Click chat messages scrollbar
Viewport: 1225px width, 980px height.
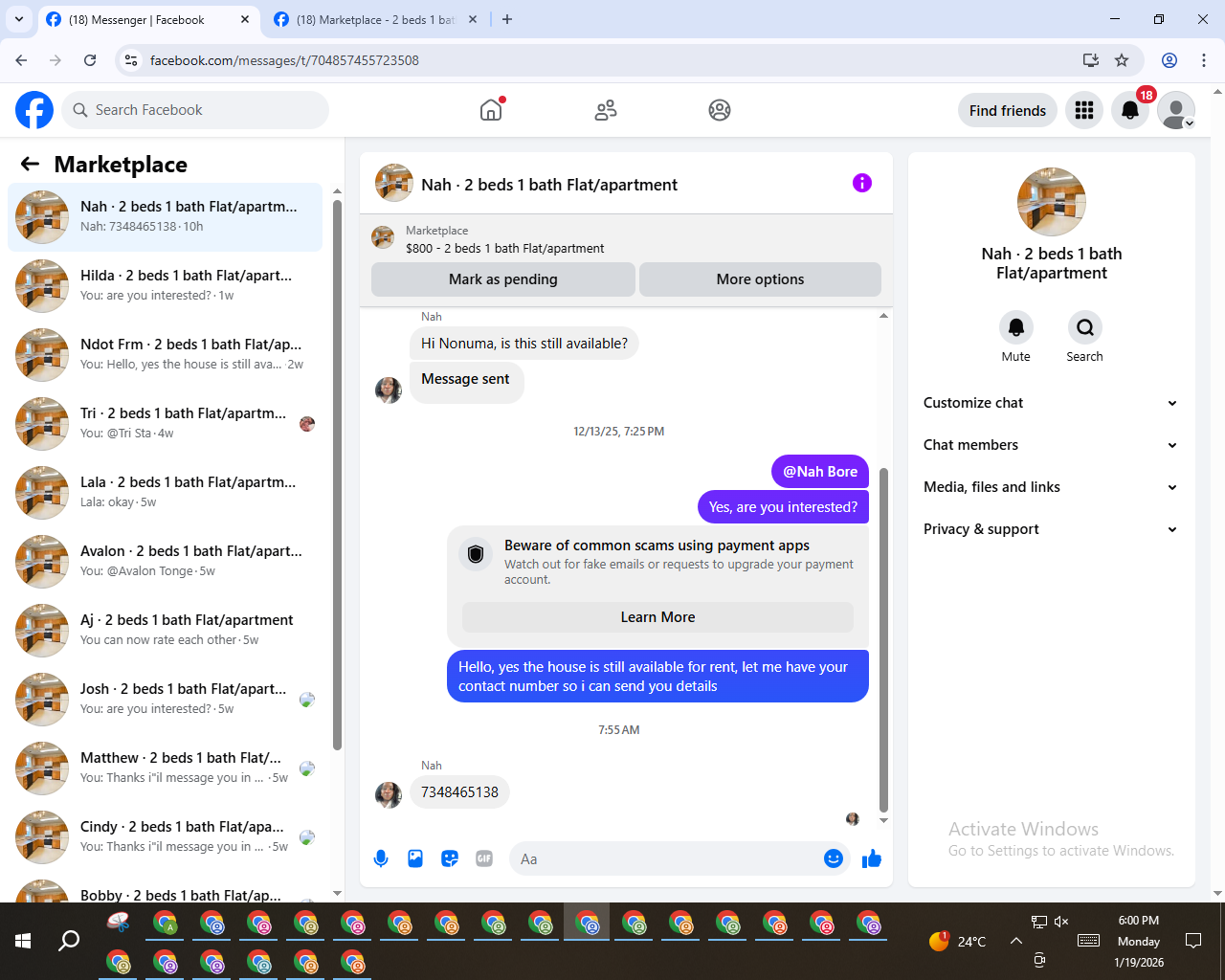(883, 639)
